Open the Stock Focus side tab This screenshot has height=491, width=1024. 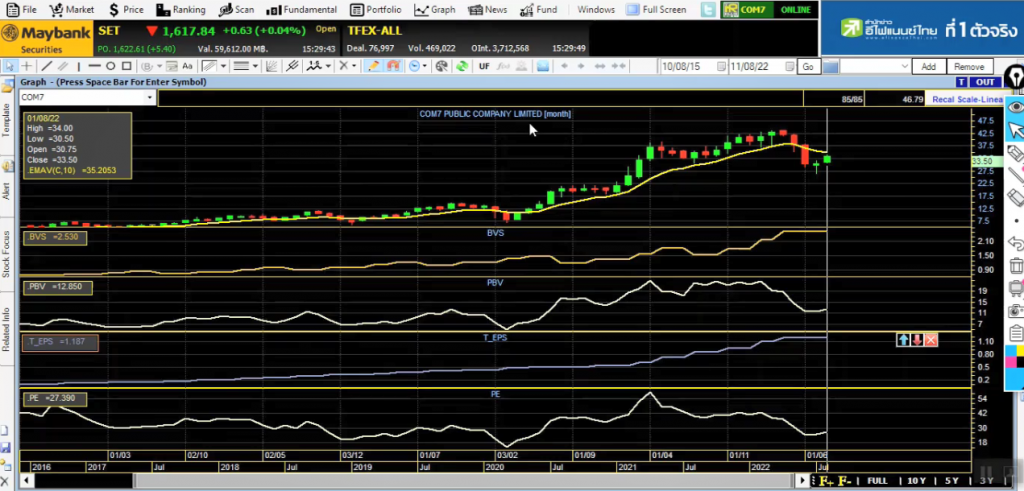point(7,254)
